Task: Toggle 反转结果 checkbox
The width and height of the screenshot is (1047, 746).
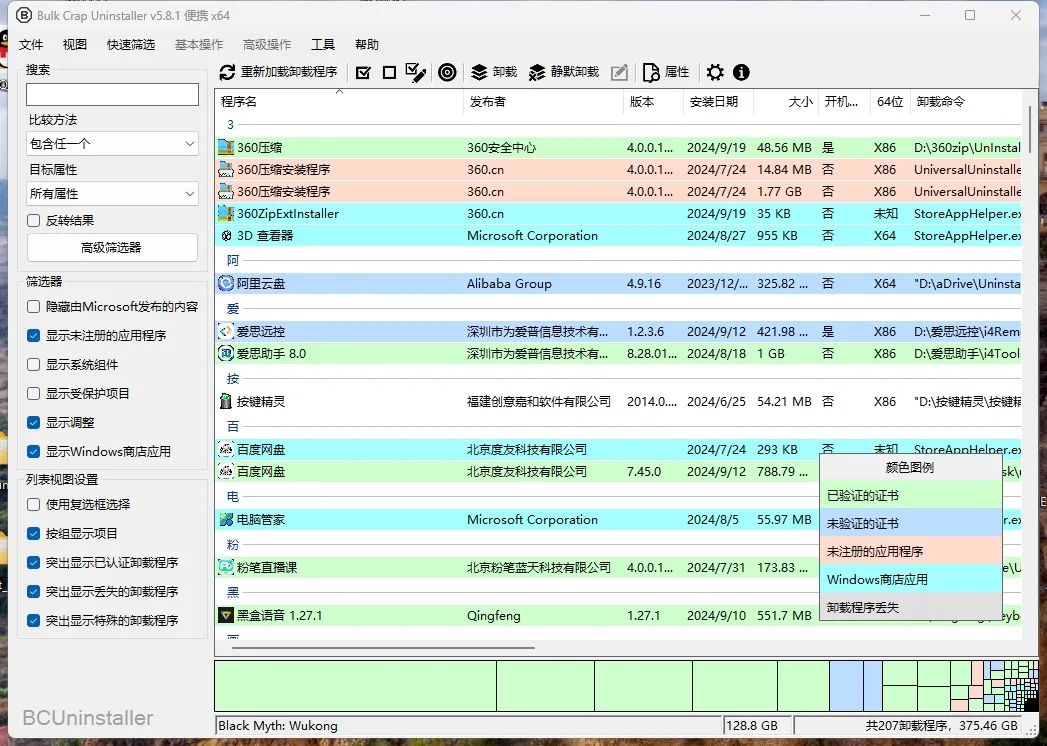Action: coord(33,220)
